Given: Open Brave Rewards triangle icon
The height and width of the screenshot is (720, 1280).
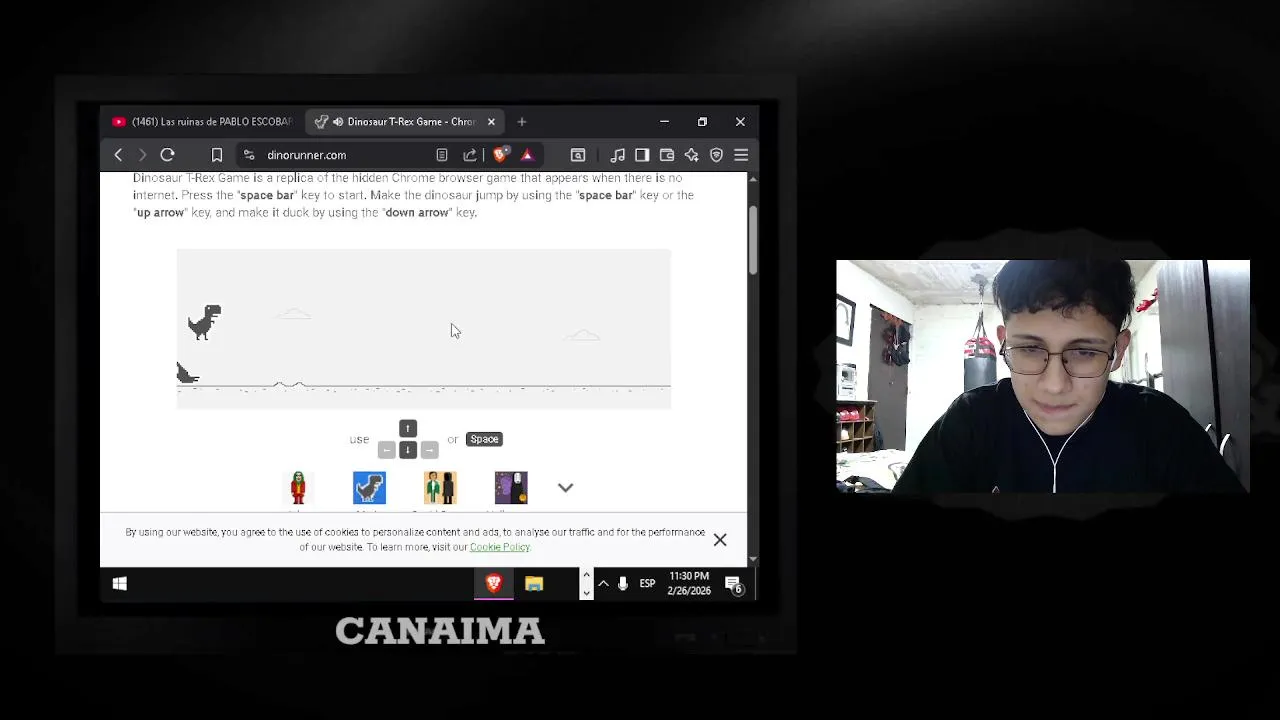Looking at the screenshot, I should pos(527,155).
